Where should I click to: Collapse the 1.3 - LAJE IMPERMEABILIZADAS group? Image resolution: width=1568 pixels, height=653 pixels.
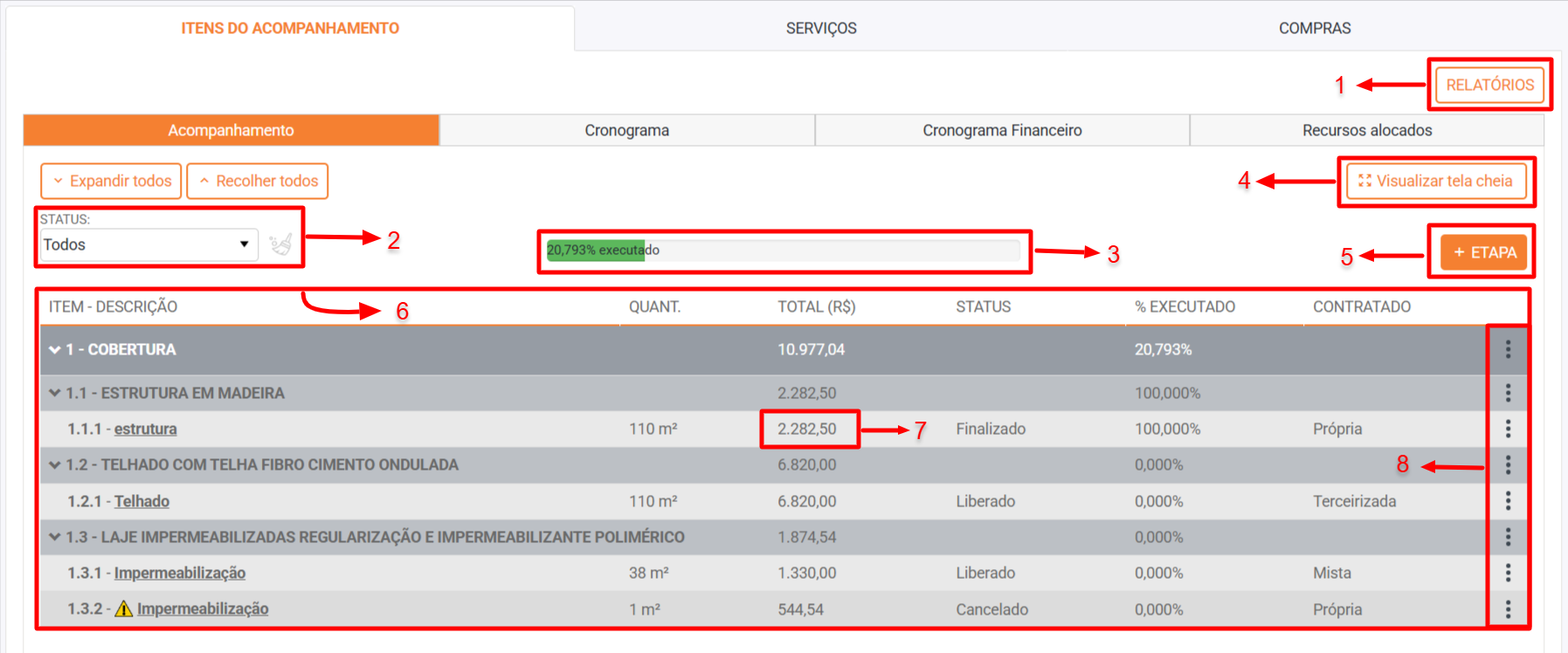[x=55, y=537]
